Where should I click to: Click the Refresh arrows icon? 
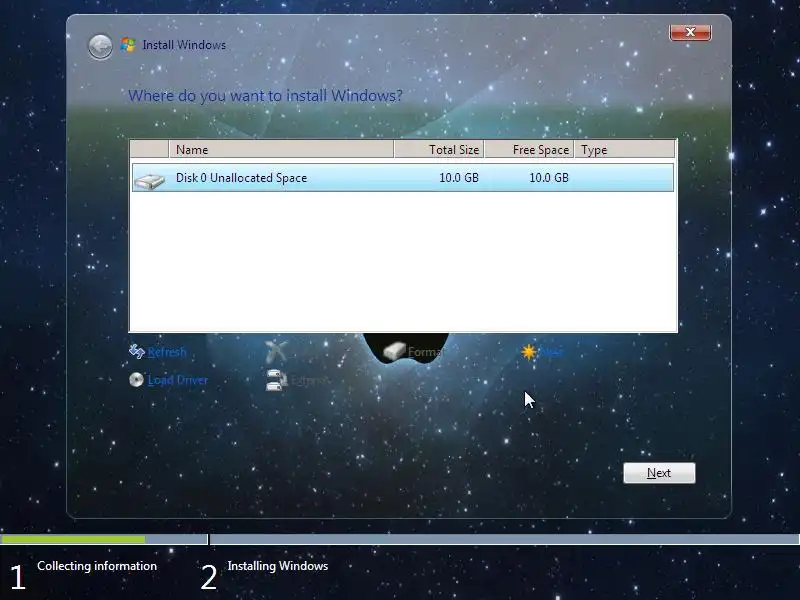[x=137, y=352]
